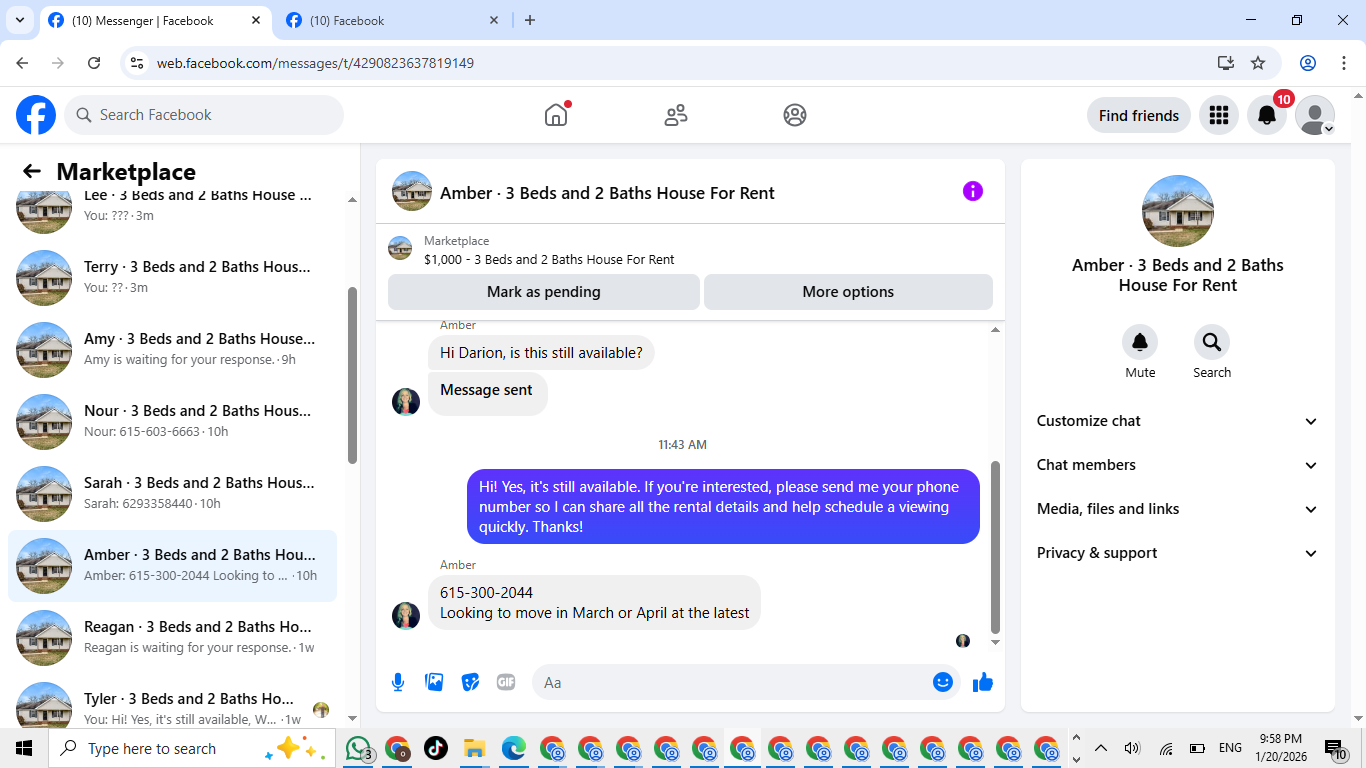Open the Facebook Home icon

pyautogui.click(x=556, y=115)
